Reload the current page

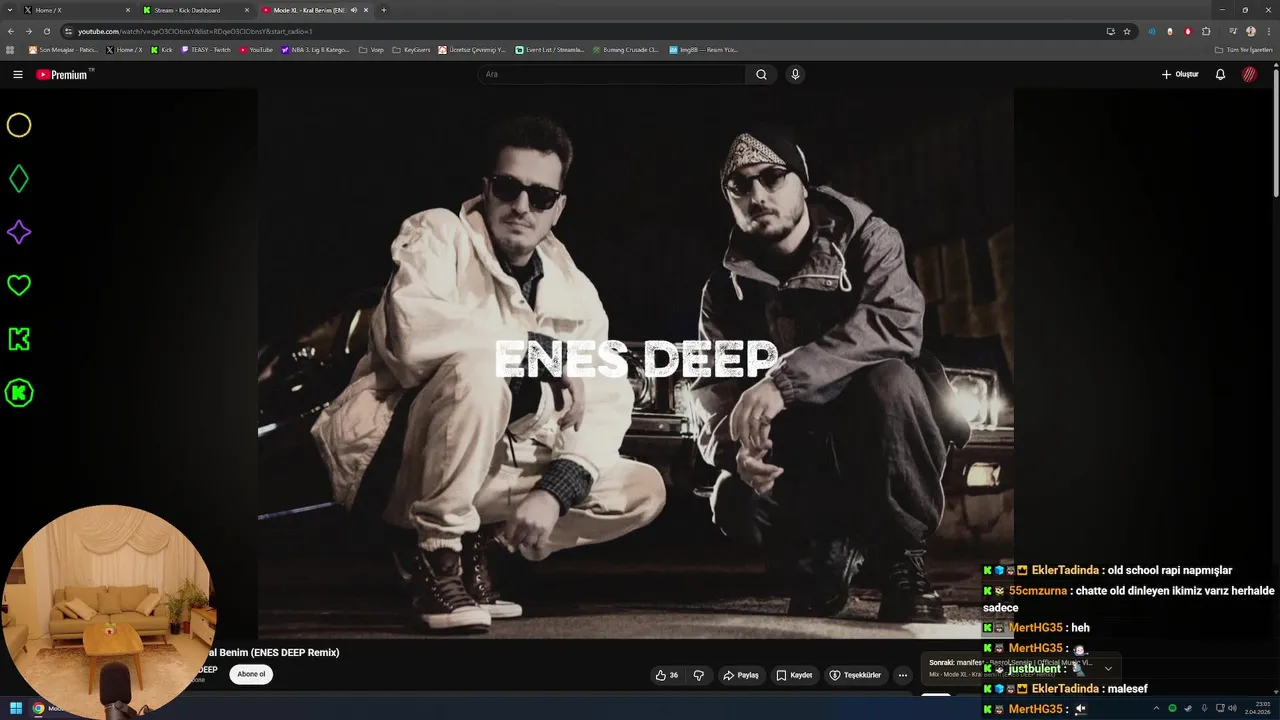(46, 31)
